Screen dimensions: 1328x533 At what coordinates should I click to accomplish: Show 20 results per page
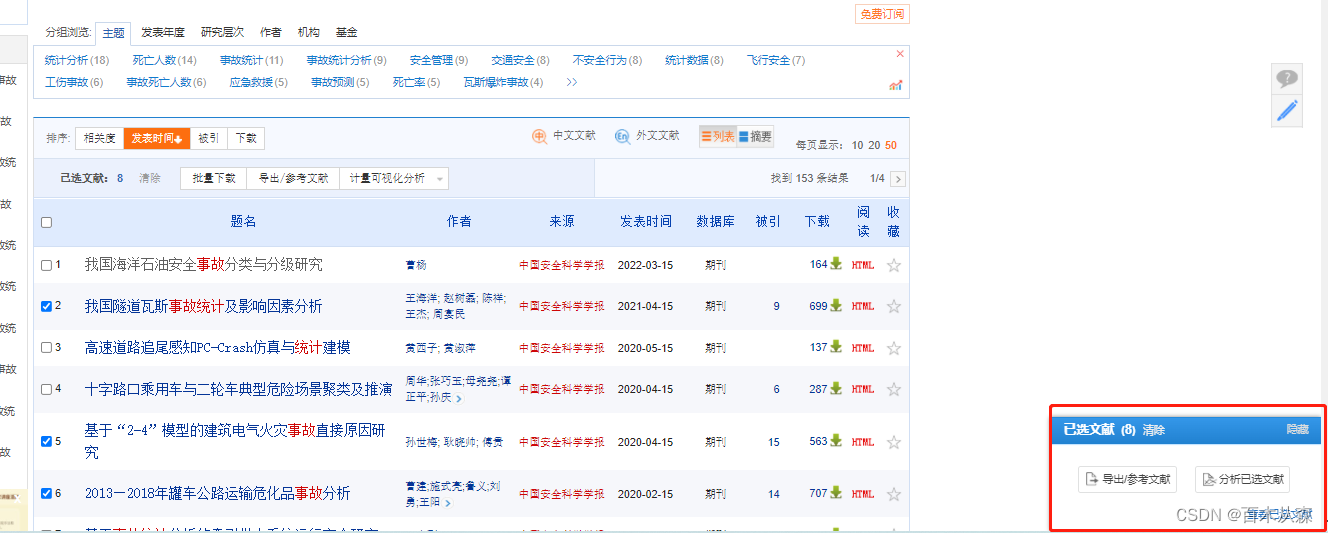click(x=874, y=145)
